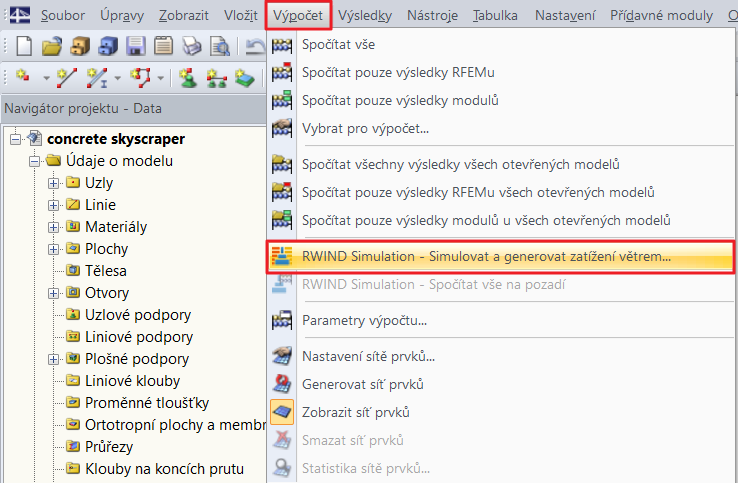Toggle Zobrazit síť prvků

coord(501,412)
